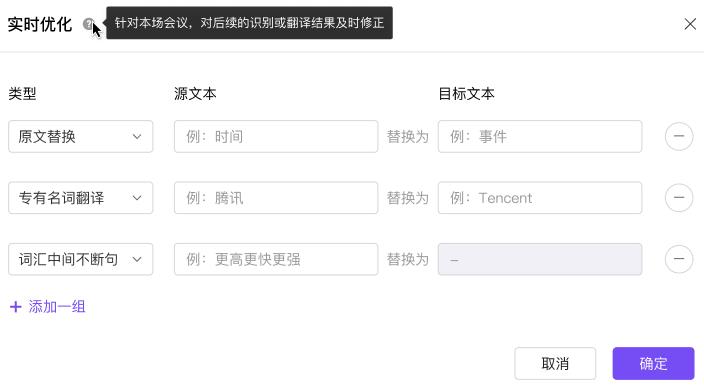This screenshot has height=389, width=704.
Task: Expand the chevron arrow in the 原文替换 selector
Action: 137,137
